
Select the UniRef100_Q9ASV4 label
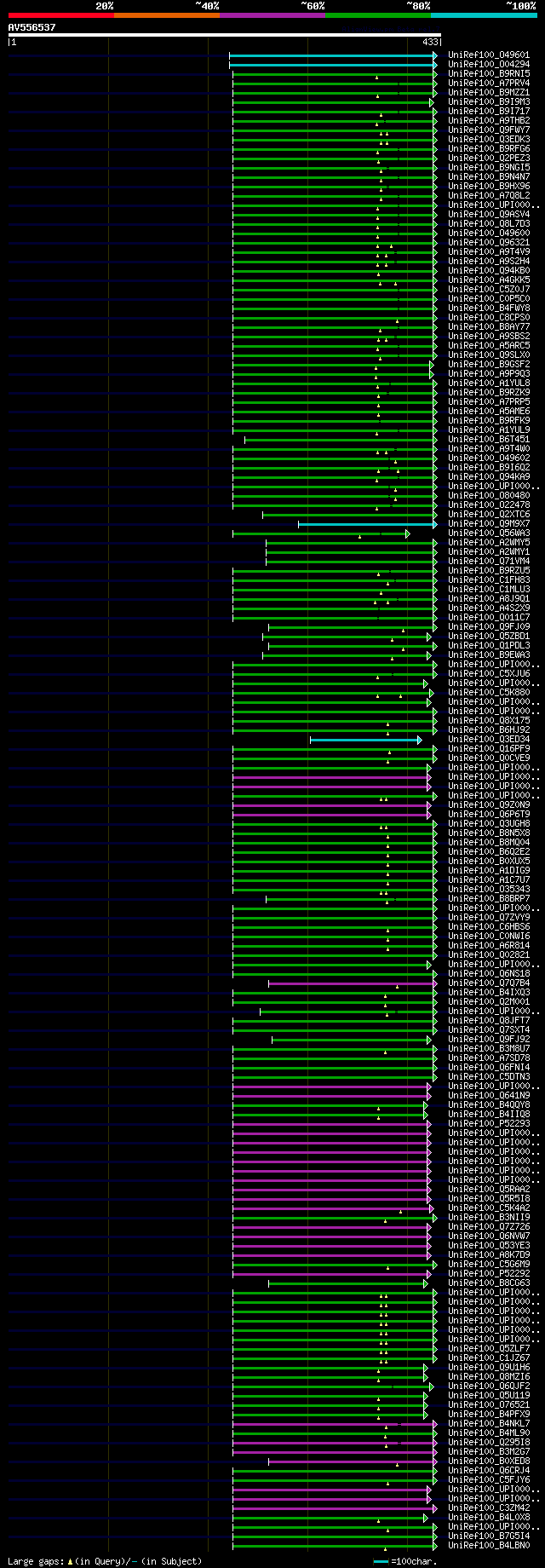489,215
